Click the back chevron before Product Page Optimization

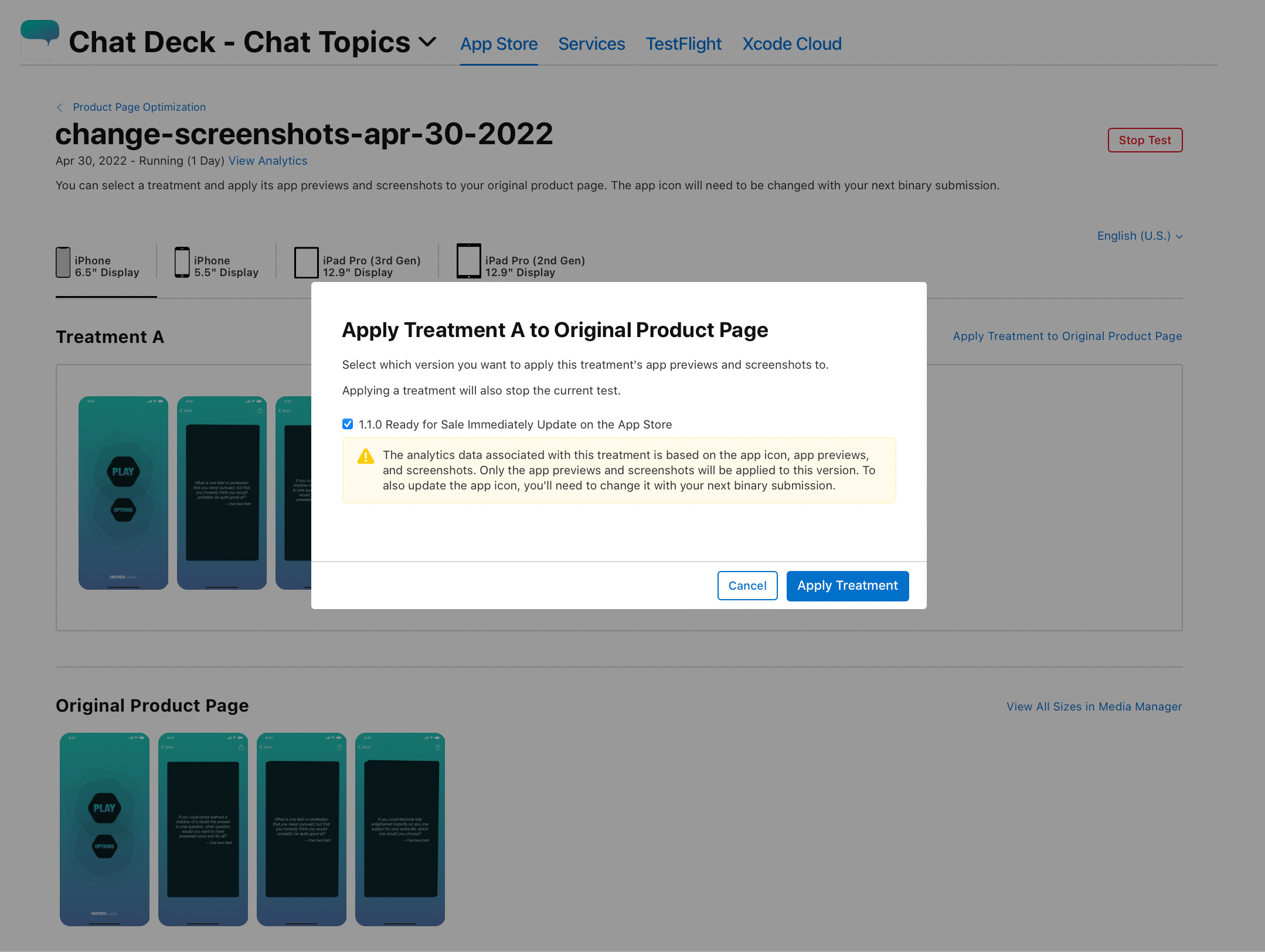60,107
